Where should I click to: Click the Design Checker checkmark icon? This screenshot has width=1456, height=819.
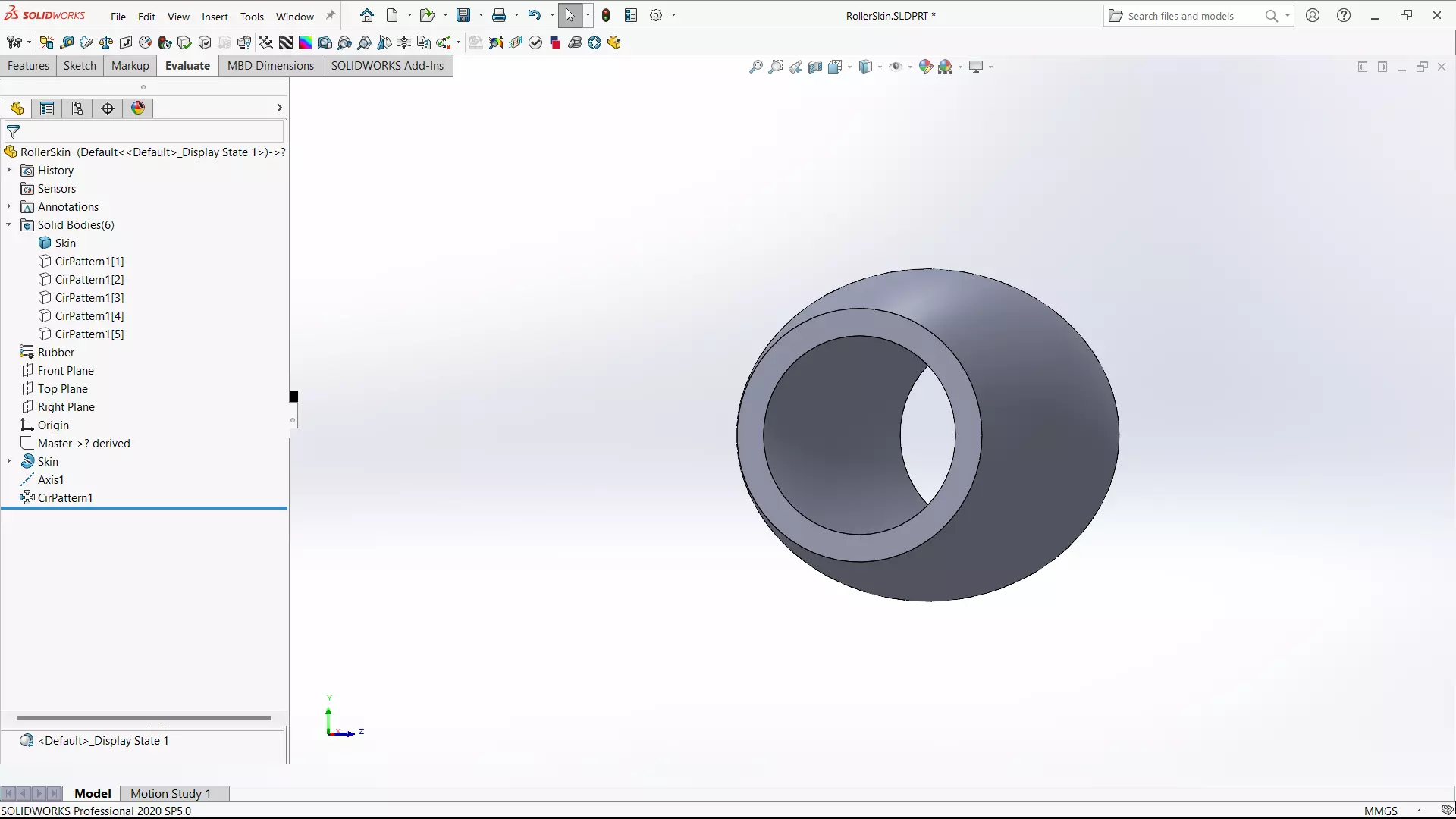535,42
